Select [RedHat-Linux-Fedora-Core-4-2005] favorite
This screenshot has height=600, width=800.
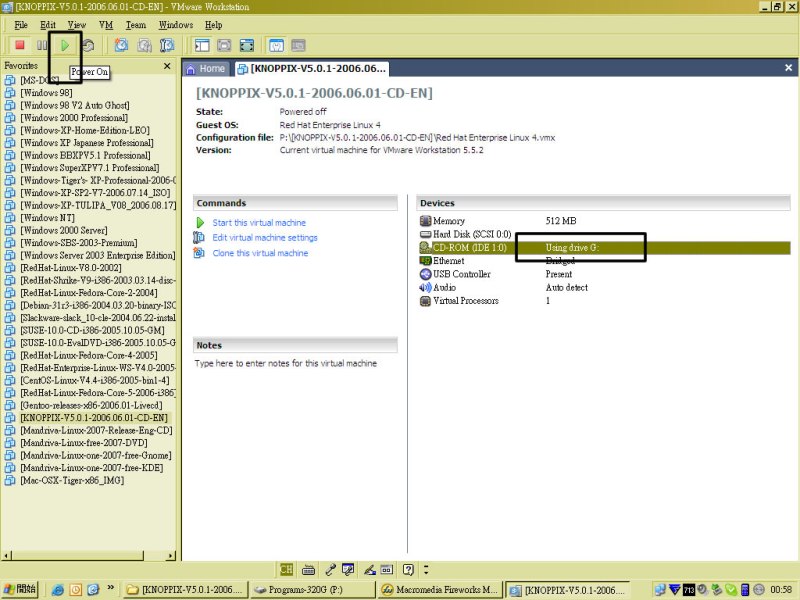[x=89, y=355]
